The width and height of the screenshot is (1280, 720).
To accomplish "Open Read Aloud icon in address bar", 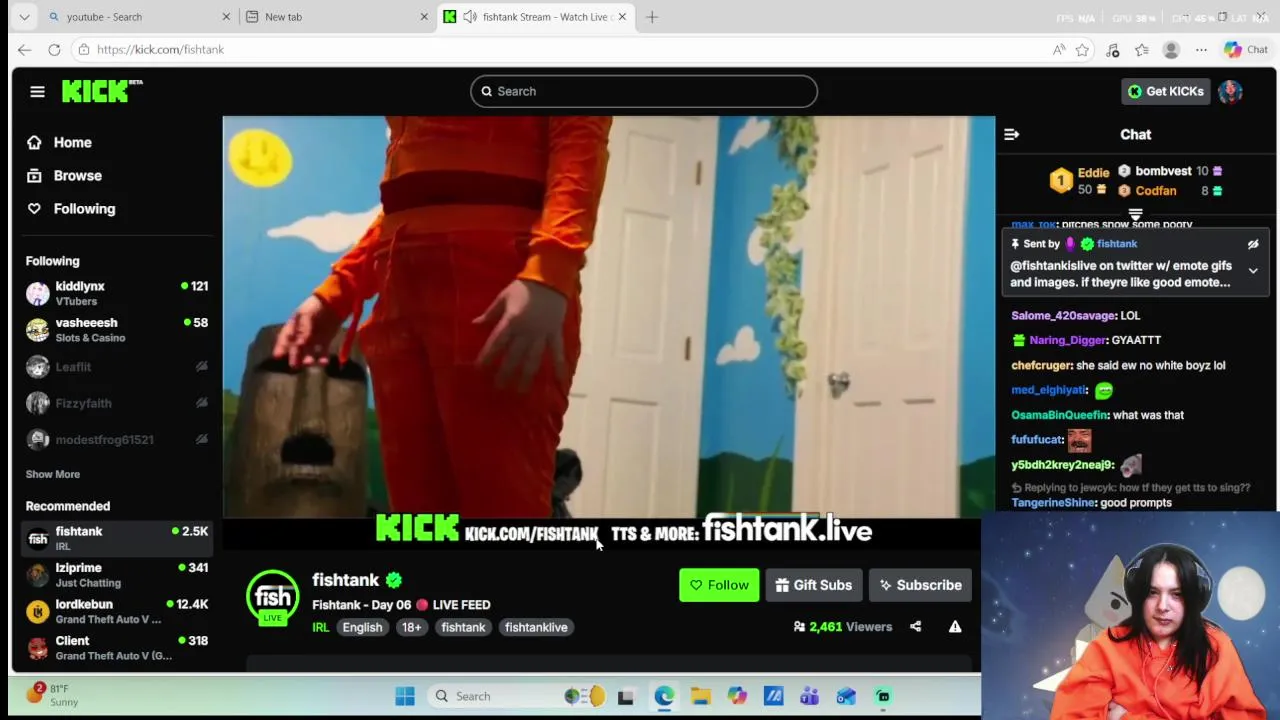I will click(1059, 50).
